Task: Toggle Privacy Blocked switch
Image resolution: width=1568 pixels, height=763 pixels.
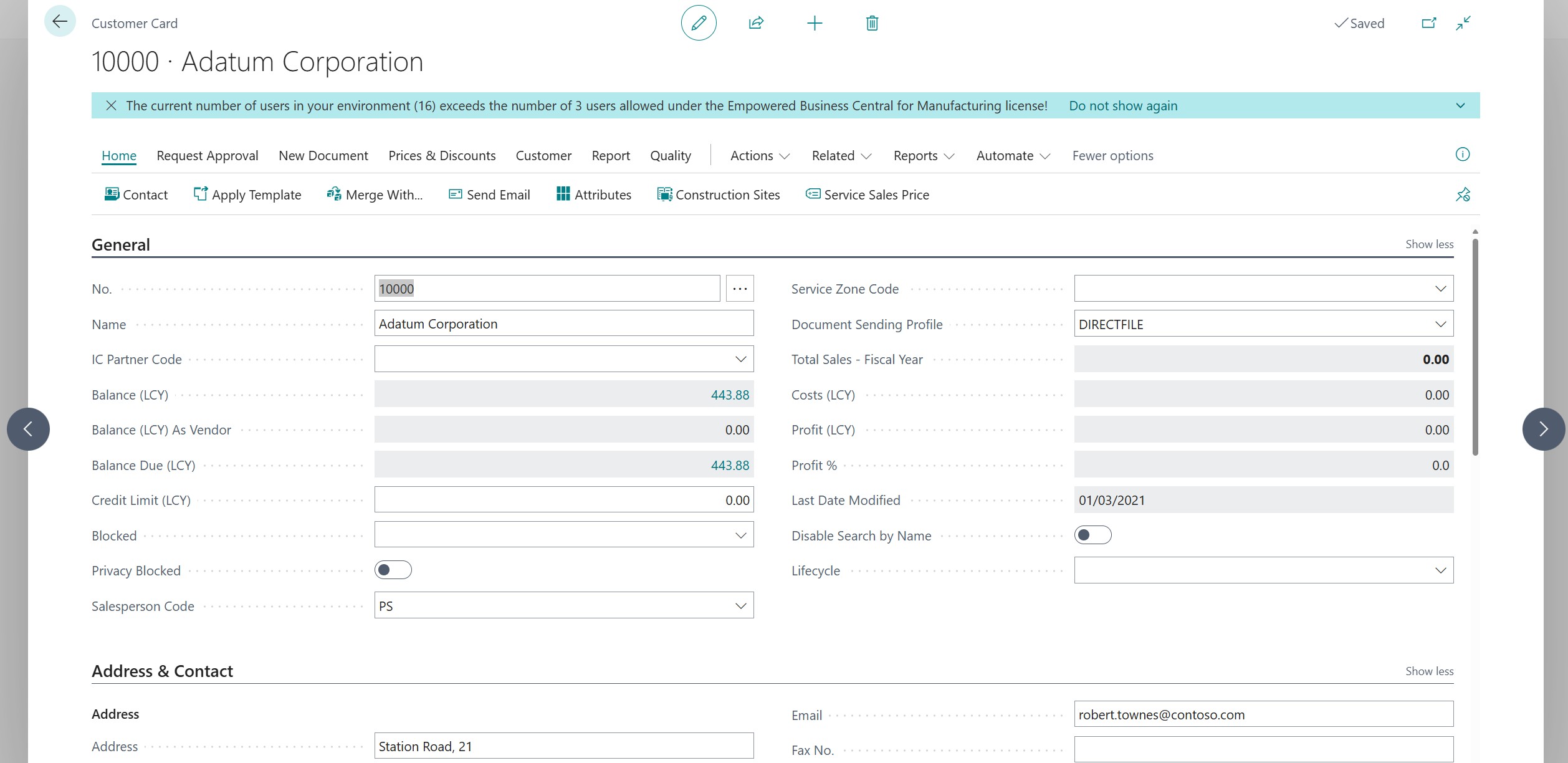Action: (393, 570)
